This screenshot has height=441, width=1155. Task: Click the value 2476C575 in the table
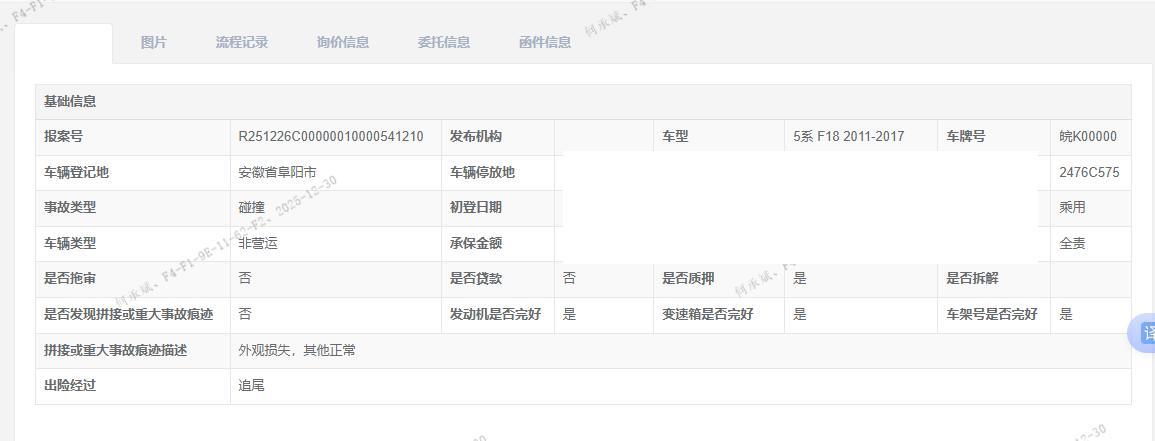pyautogui.click(x=1089, y=172)
